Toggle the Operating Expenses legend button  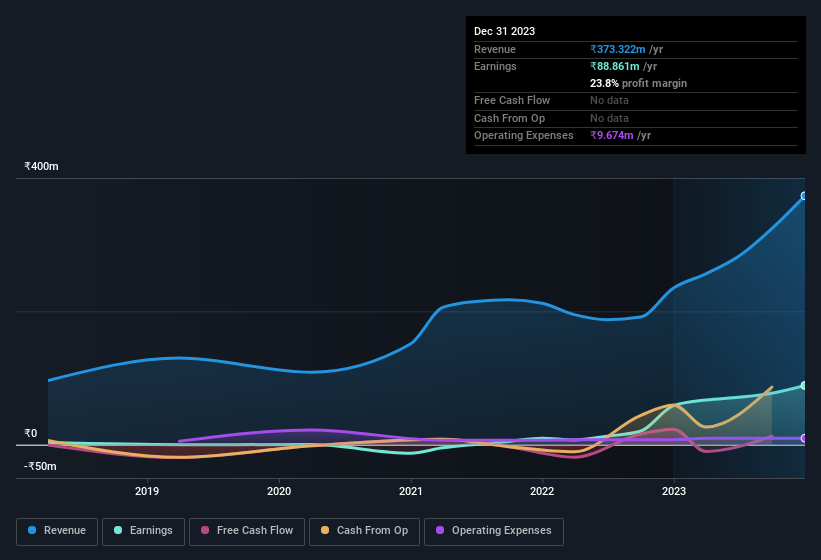(493, 531)
